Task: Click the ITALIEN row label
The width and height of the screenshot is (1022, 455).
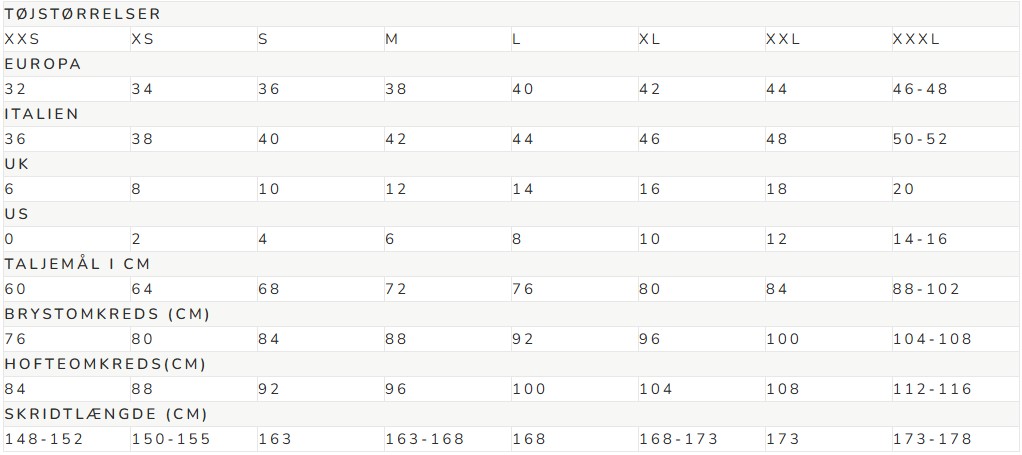Action: 42,114
